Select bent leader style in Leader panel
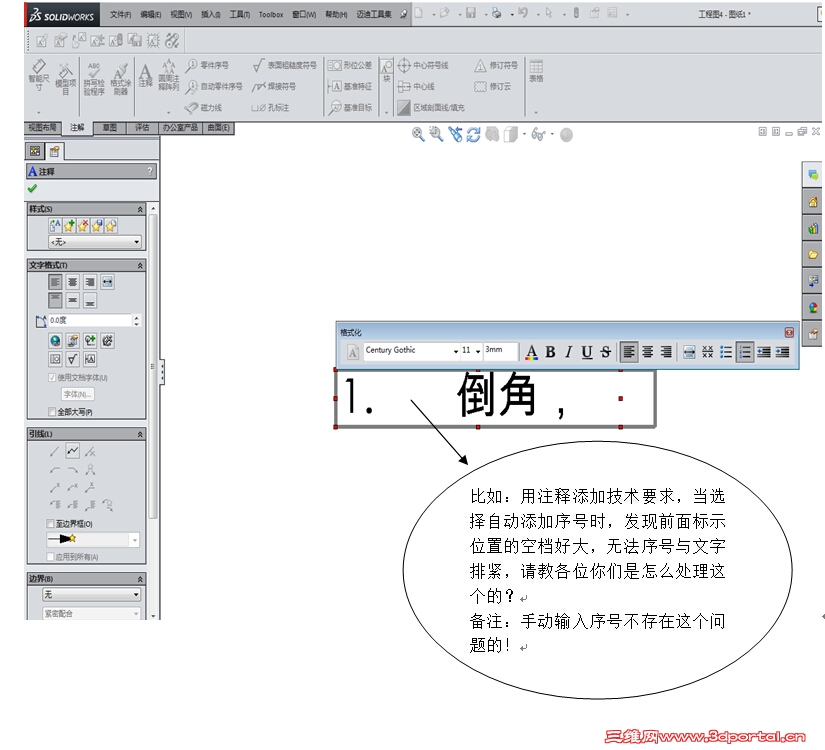This screenshot has height=750, width=825. click(73, 451)
